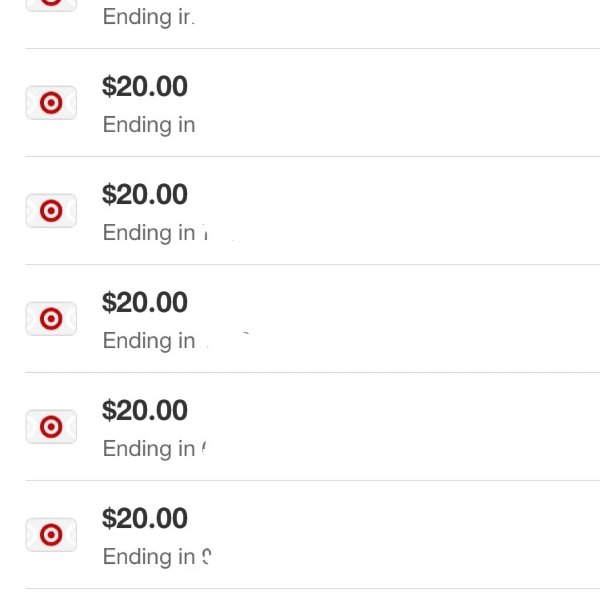This screenshot has width=600, height=600.
Task: Click the third $20.00 balance text
Action: [145, 302]
